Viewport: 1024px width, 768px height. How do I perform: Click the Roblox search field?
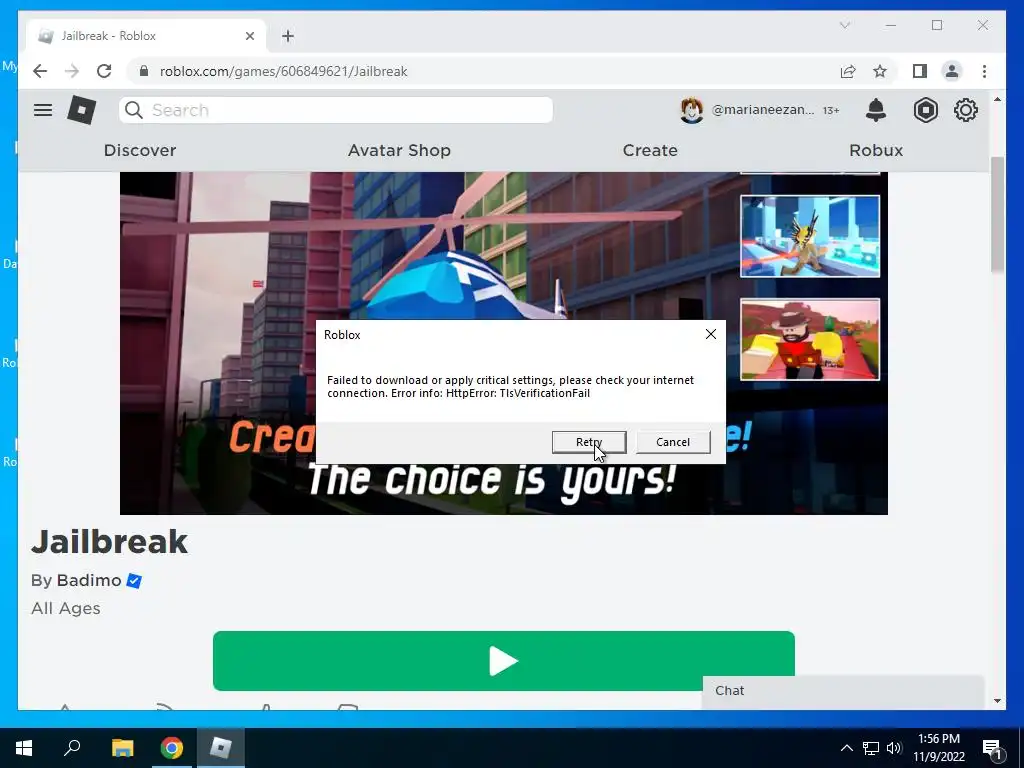coord(336,110)
